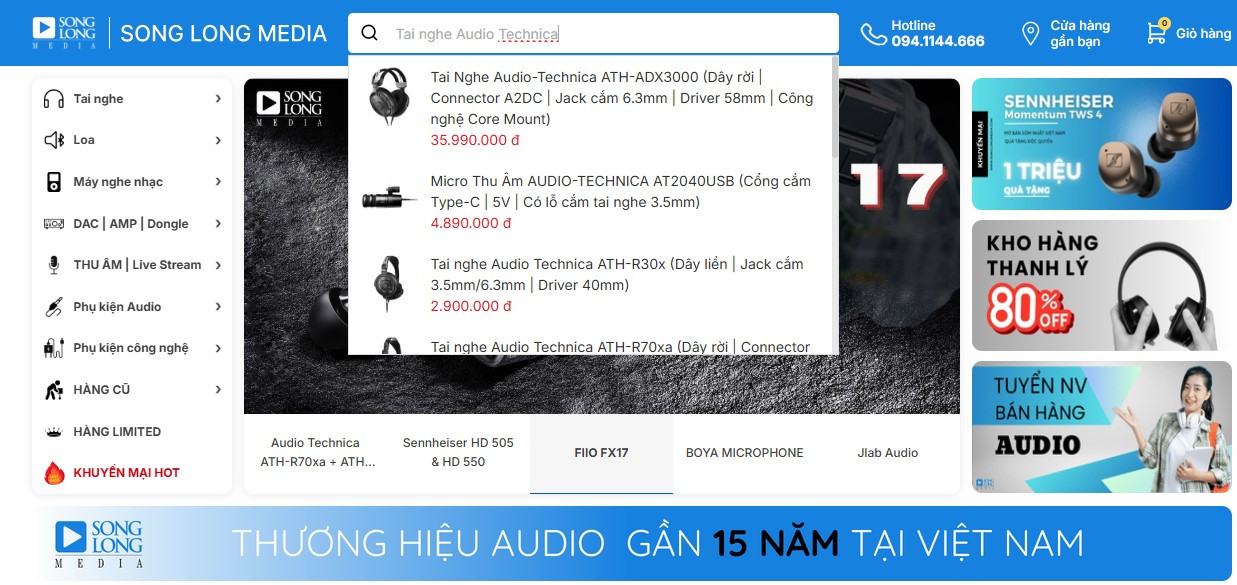
Task: Click the music player icon beside Máy nghe nhạc
Action: (x=54, y=182)
